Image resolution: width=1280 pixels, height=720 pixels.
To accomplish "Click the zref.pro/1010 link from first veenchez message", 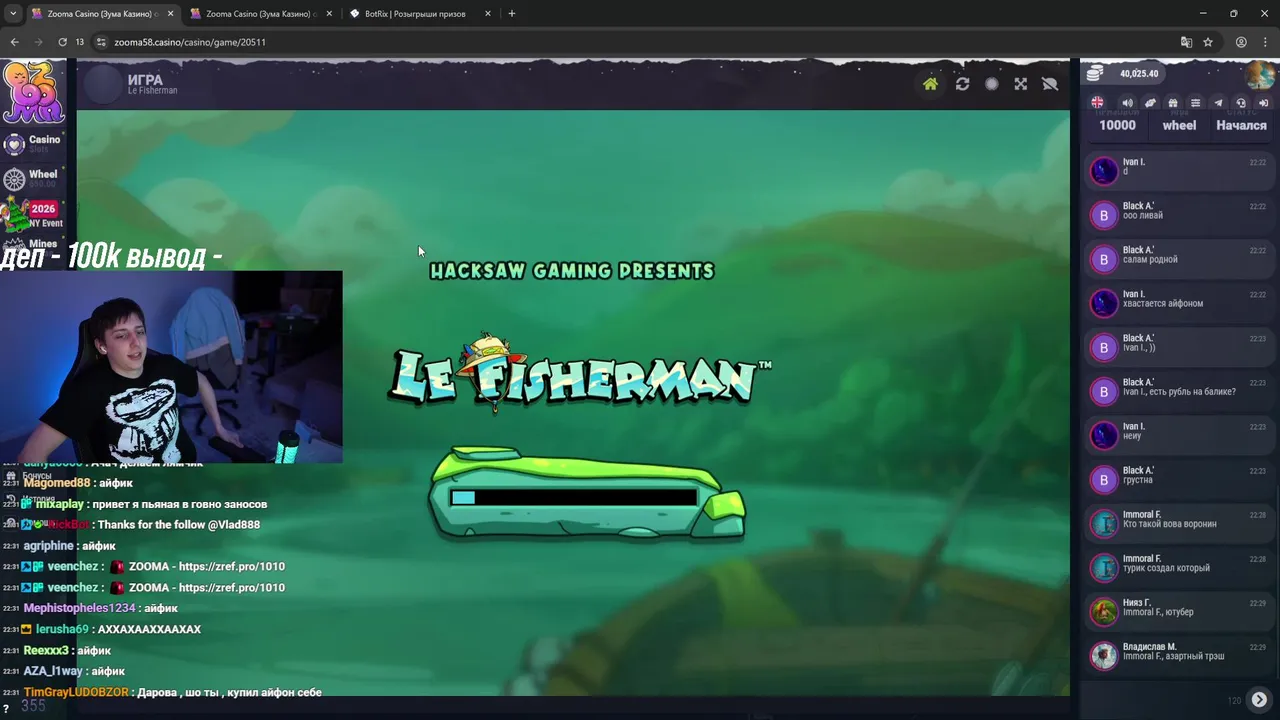I will click(232, 567).
